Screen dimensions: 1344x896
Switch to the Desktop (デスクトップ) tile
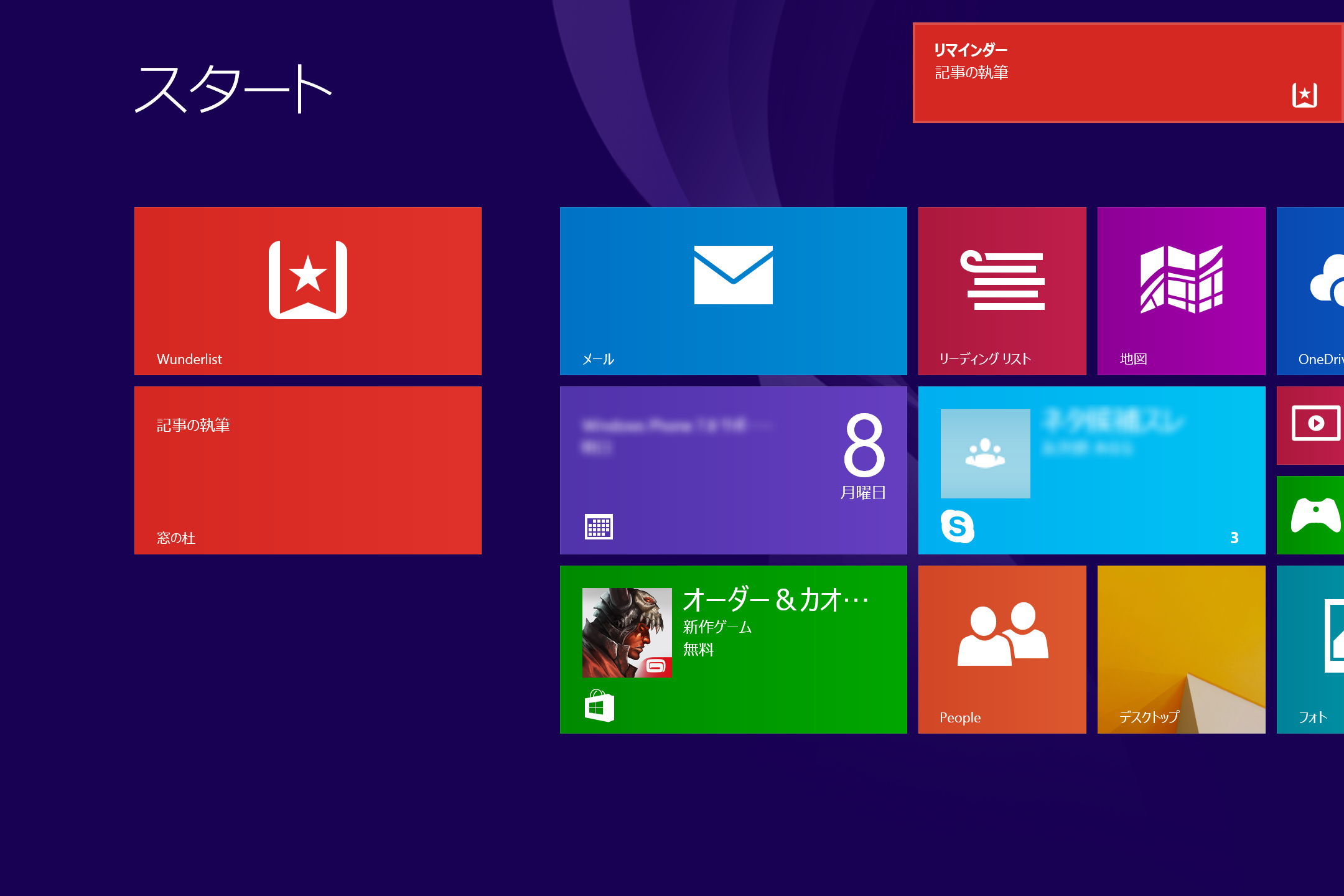coord(1181,649)
